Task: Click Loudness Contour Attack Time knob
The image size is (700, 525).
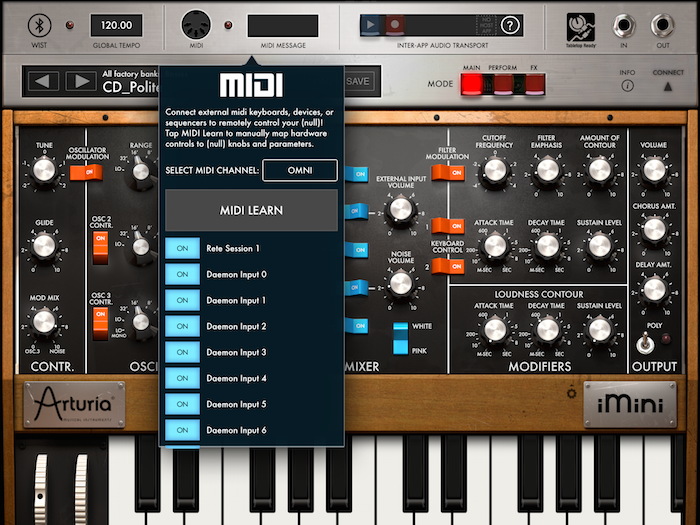Action: (495, 330)
